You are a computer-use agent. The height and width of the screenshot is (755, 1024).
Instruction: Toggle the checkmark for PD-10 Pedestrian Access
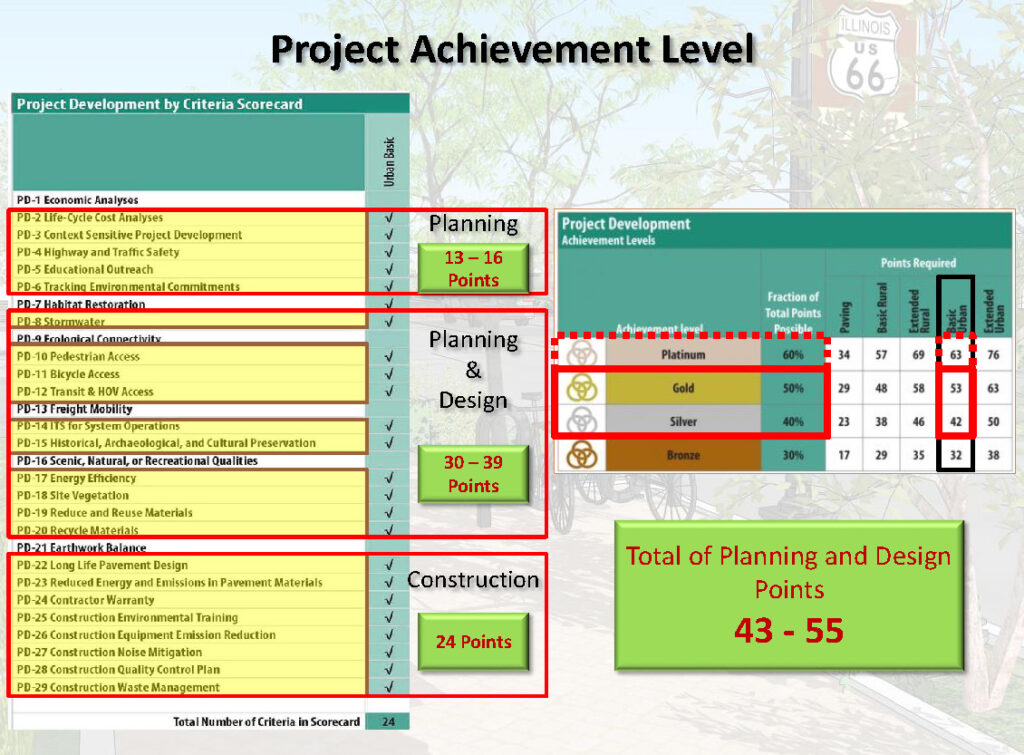[388, 356]
